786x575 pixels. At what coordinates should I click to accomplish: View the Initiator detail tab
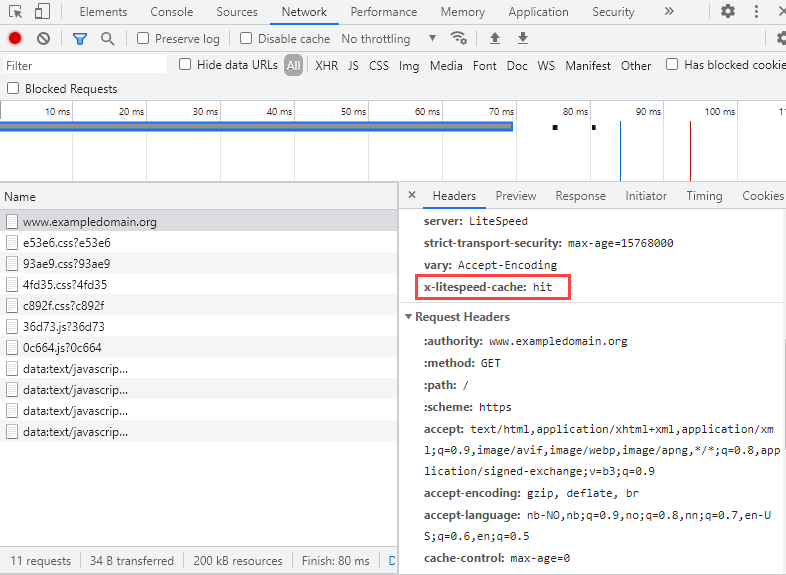646,196
